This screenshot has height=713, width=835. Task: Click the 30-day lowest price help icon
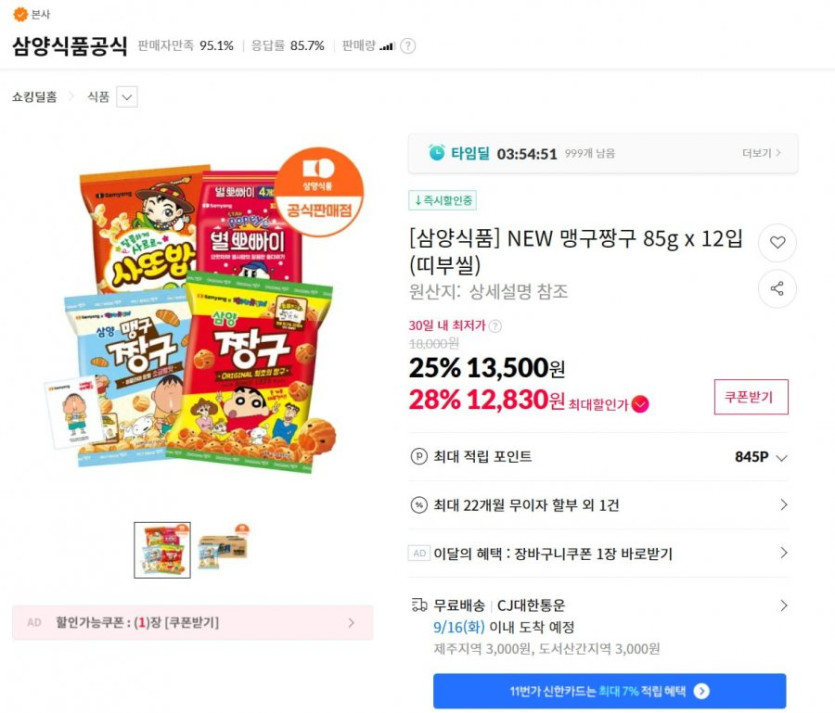point(495,325)
